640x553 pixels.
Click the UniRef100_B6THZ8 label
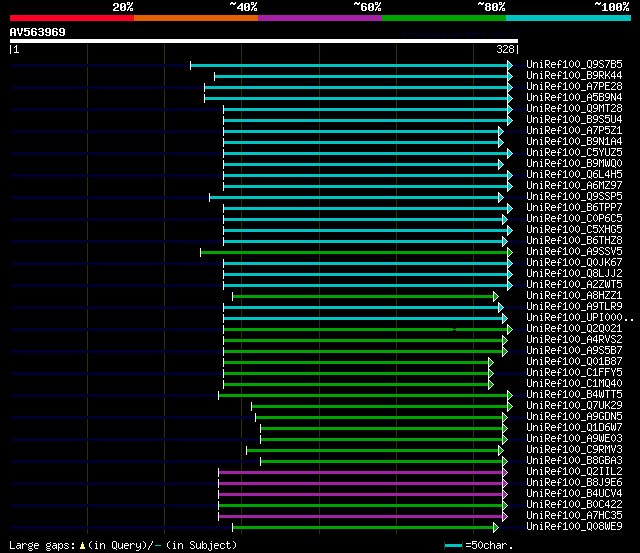click(x=574, y=241)
